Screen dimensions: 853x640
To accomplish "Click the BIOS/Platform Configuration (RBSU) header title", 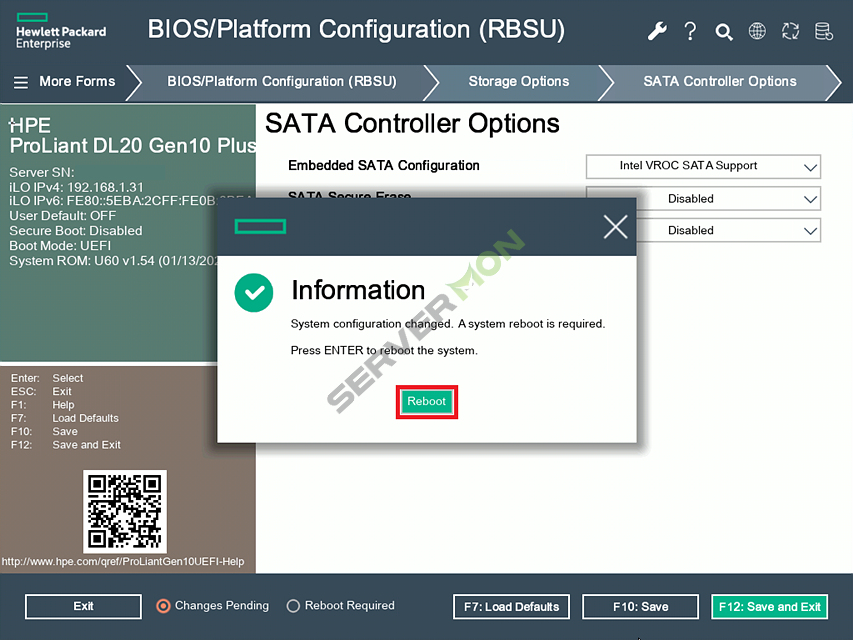I will tap(356, 29).
